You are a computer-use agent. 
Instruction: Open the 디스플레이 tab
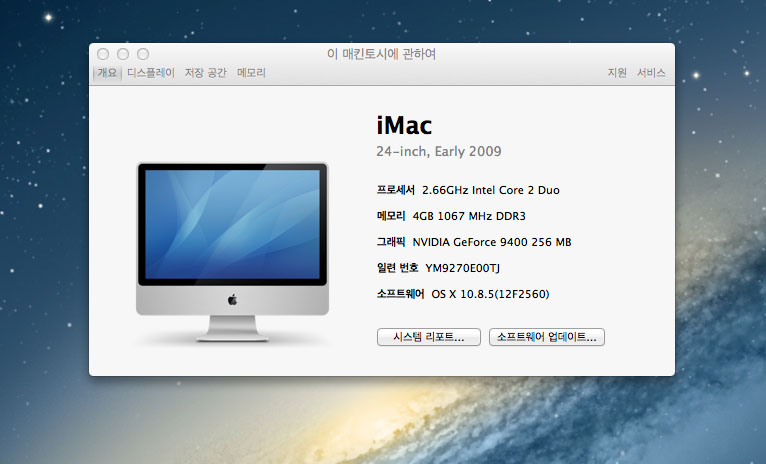[150, 73]
